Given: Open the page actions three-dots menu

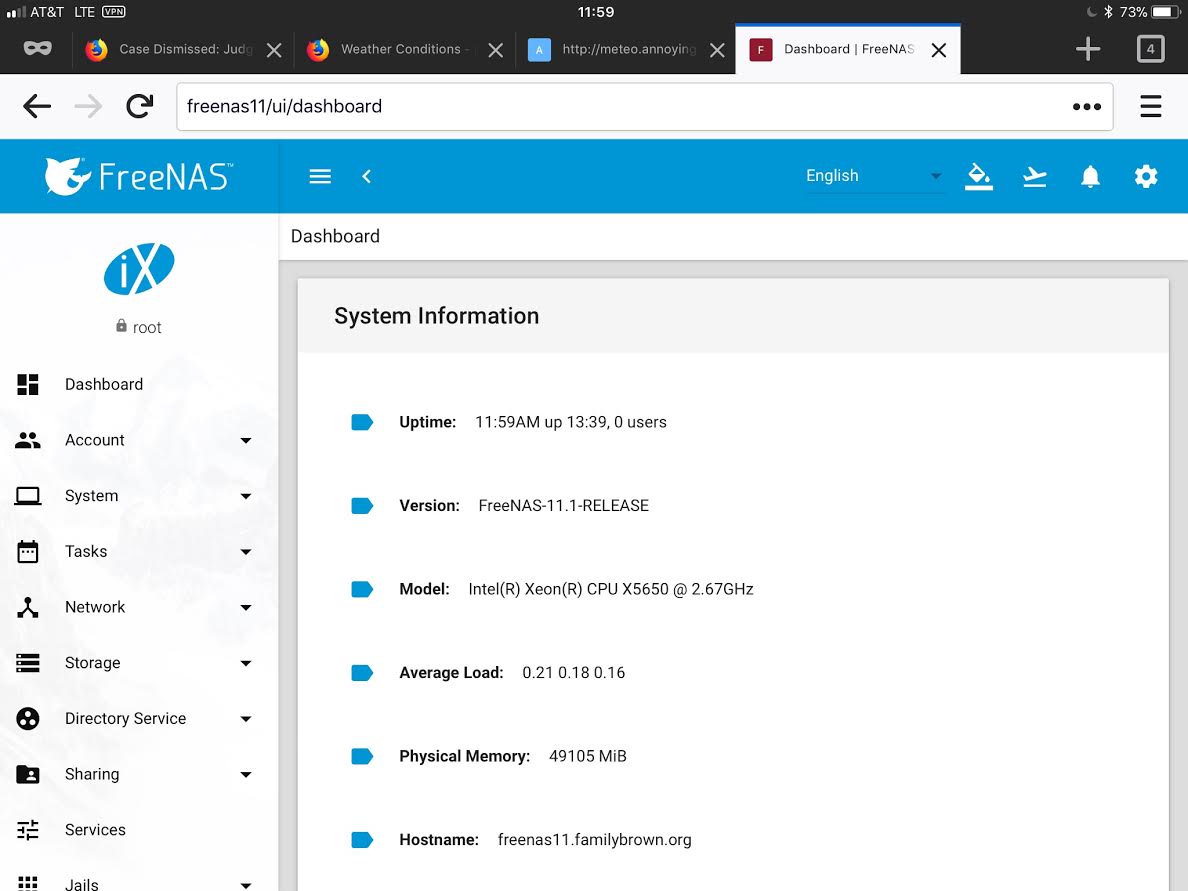Looking at the screenshot, I should (1086, 107).
